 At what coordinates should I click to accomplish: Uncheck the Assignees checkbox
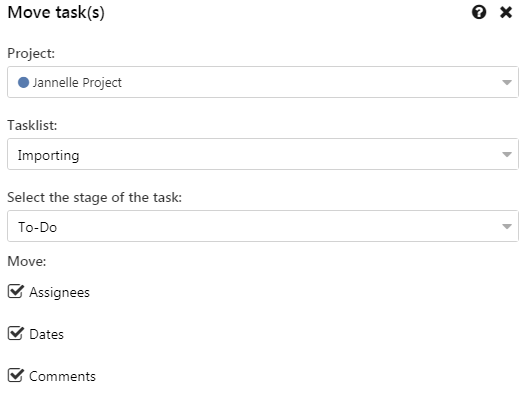point(15,291)
